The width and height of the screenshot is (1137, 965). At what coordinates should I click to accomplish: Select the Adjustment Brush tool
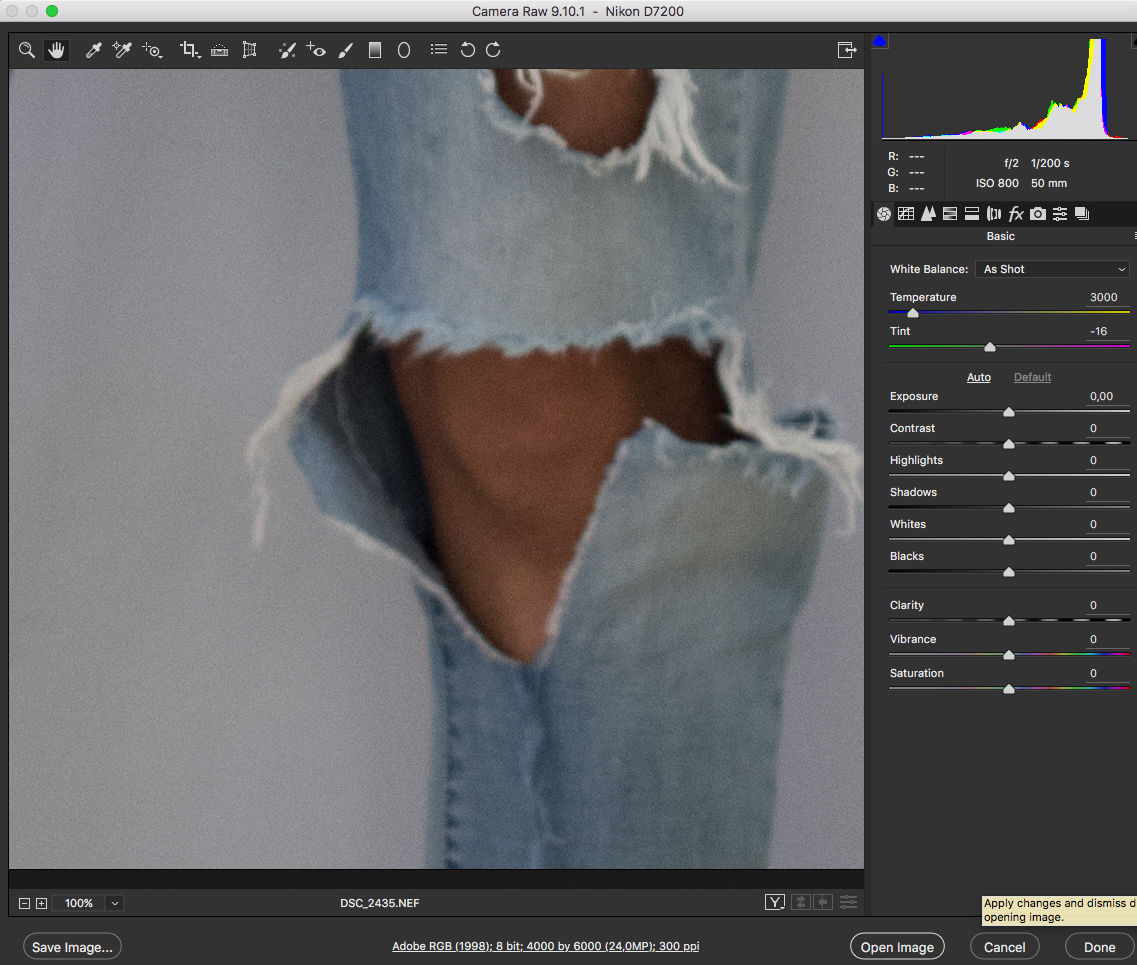point(346,50)
